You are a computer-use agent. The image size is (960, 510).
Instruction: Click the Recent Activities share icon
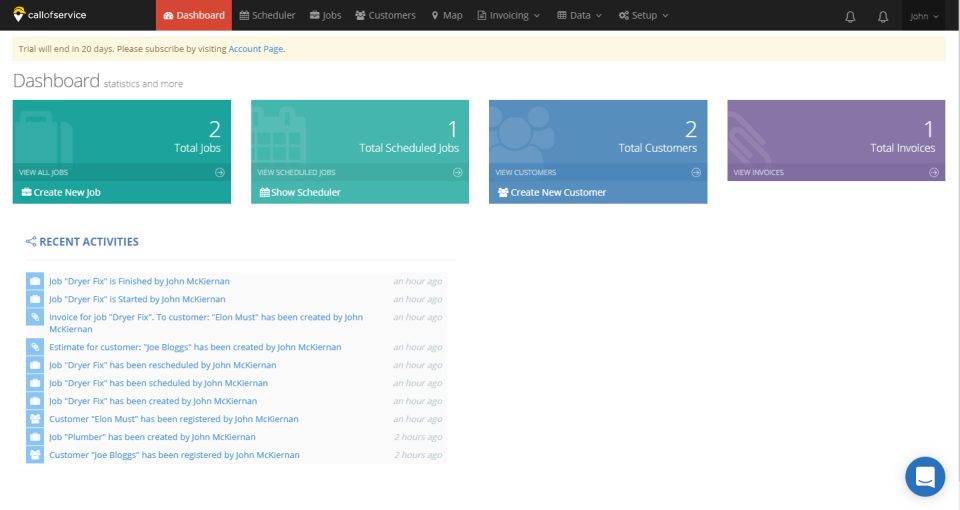[31, 242]
